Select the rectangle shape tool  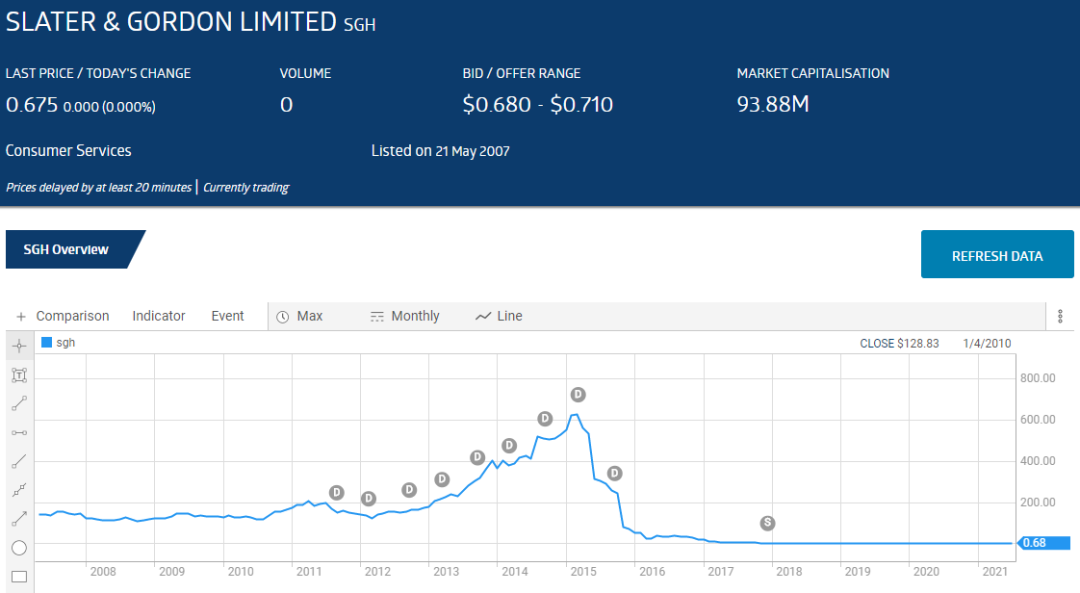[19, 576]
